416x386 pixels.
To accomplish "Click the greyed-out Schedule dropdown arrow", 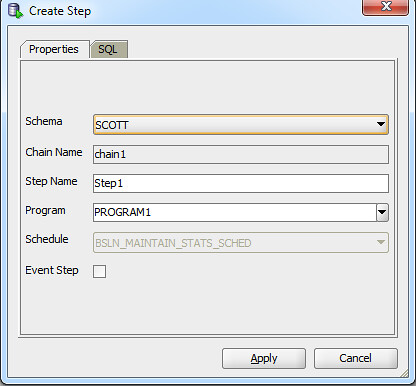I will (x=381, y=242).
